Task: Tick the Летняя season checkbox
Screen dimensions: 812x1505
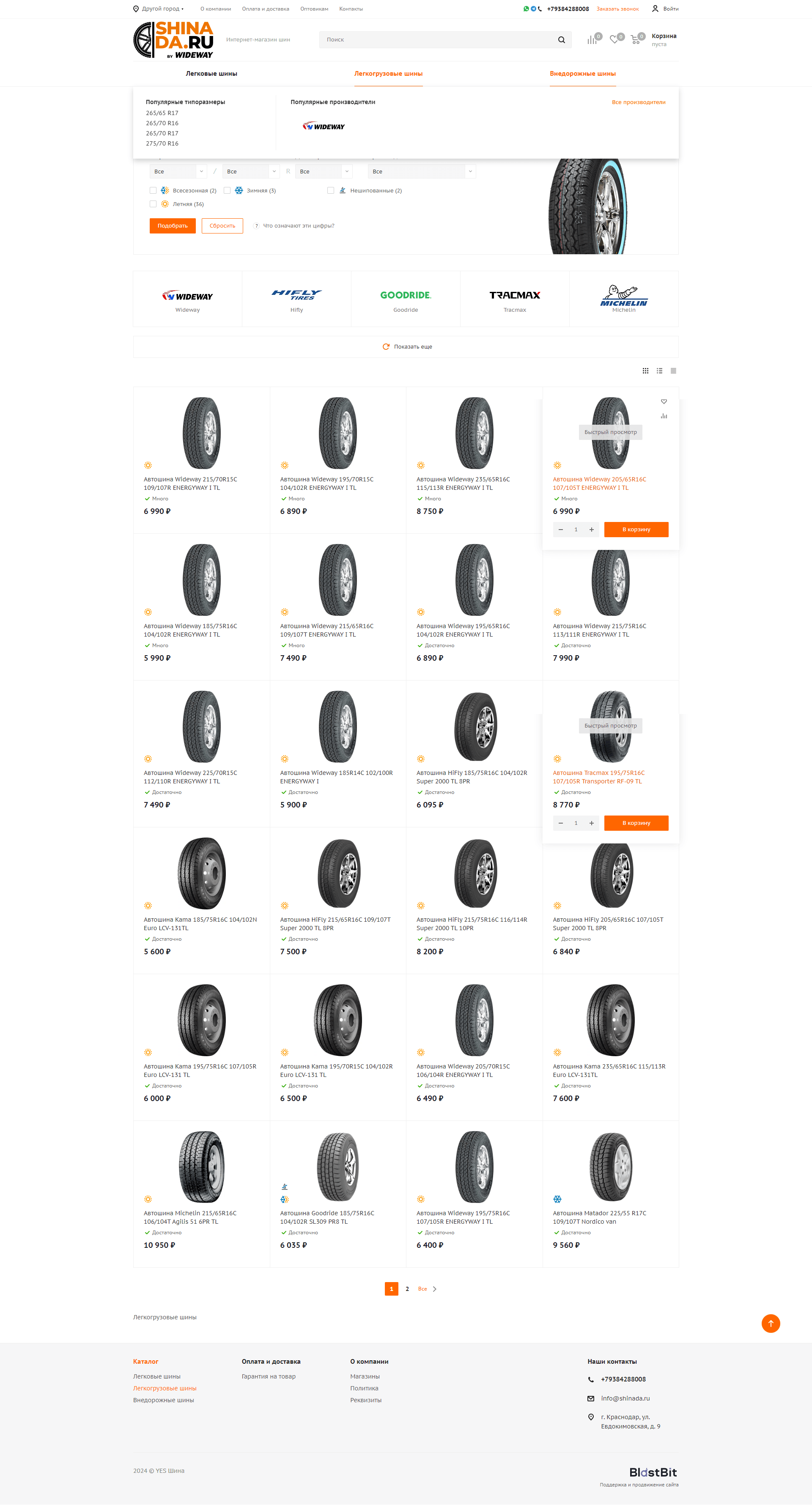Action: (x=153, y=204)
